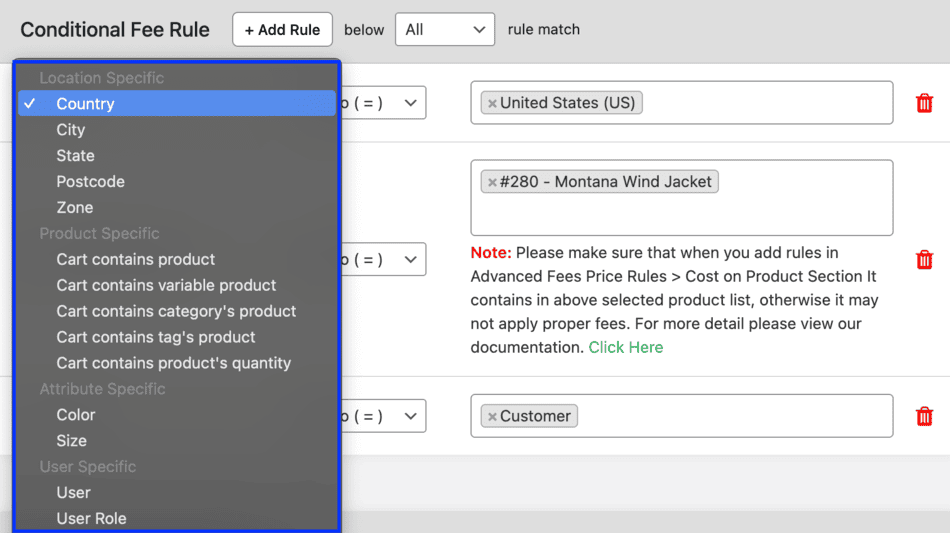Open the Click Here documentation link

tap(626, 347)
